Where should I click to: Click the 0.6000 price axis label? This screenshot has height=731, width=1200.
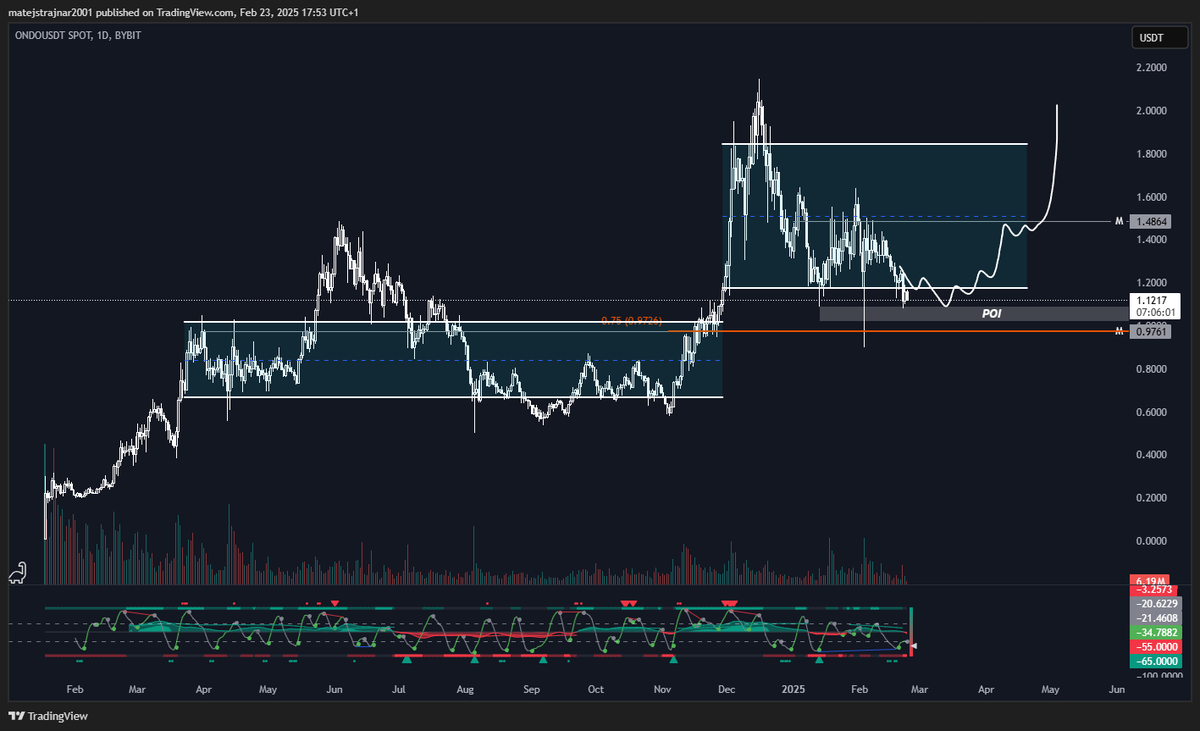tap(1152, 412)
